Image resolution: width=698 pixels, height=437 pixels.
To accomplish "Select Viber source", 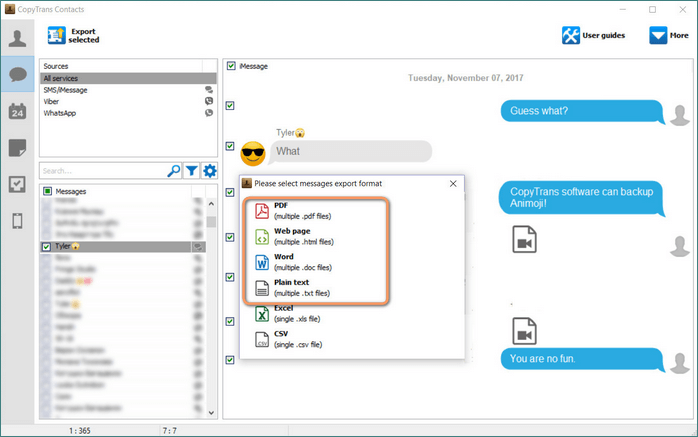I will pyautogui.click(x=128, y=101).
